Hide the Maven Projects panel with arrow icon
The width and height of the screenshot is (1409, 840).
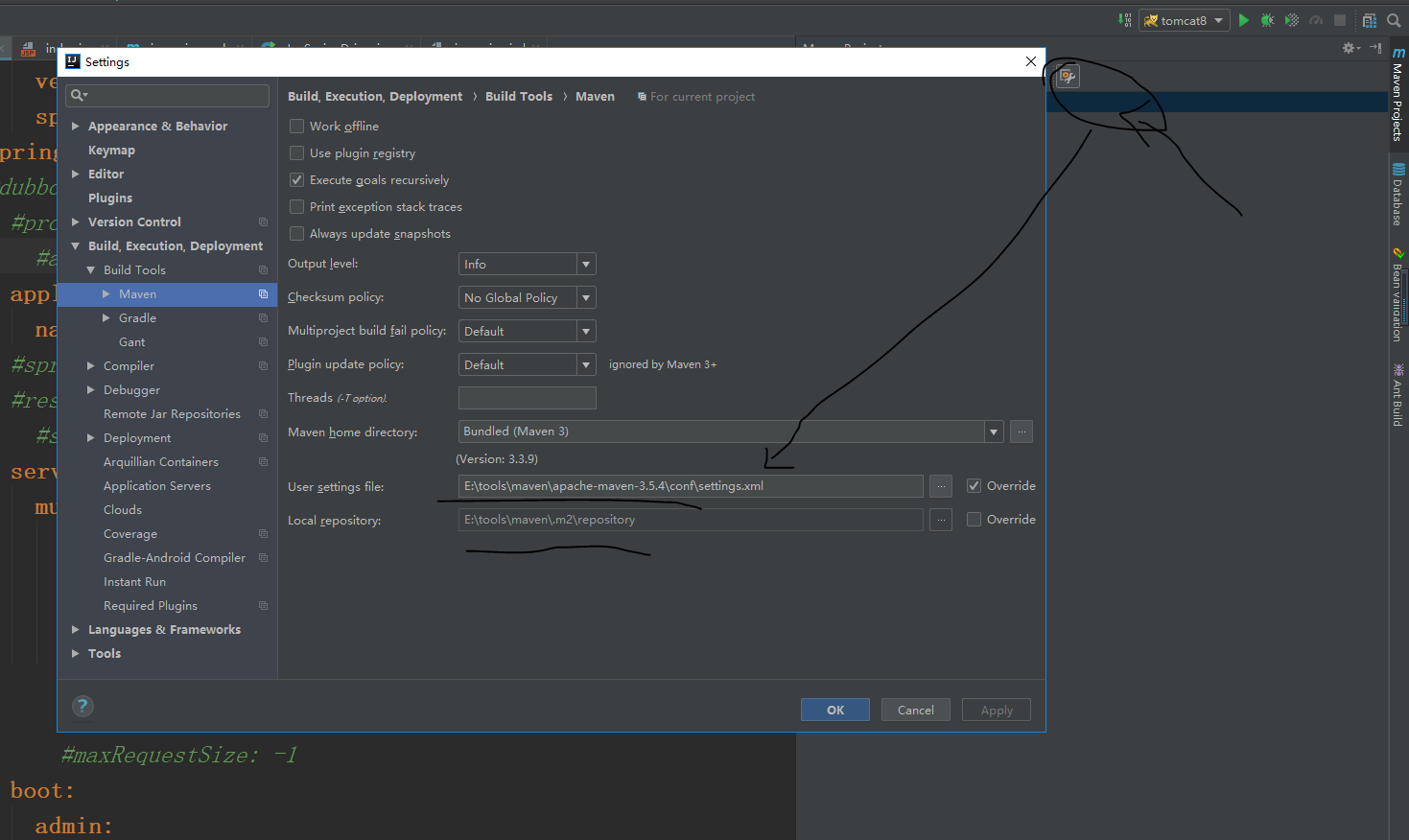click(x=1375, y=48)
